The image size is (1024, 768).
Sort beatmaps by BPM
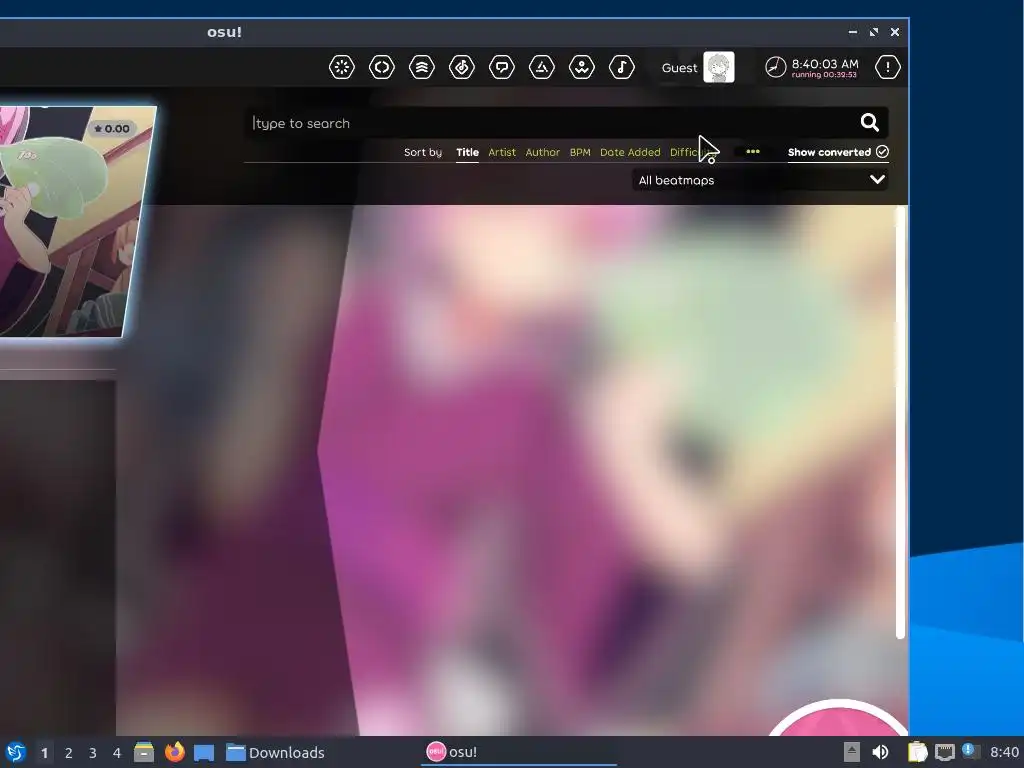tap(580, 152)
